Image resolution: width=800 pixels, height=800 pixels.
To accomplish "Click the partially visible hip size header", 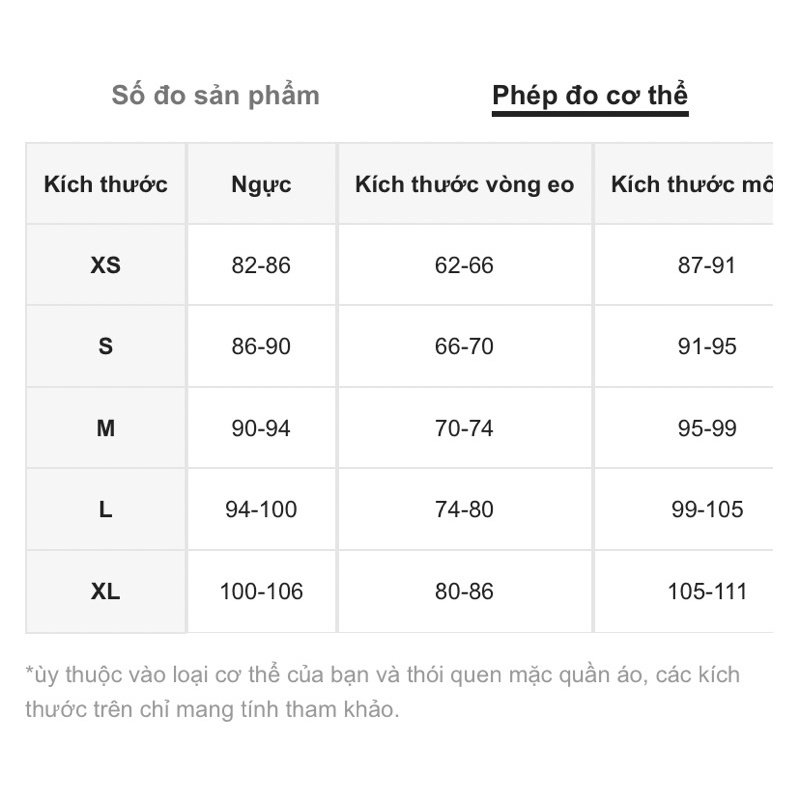I will [x=690, y=185].
